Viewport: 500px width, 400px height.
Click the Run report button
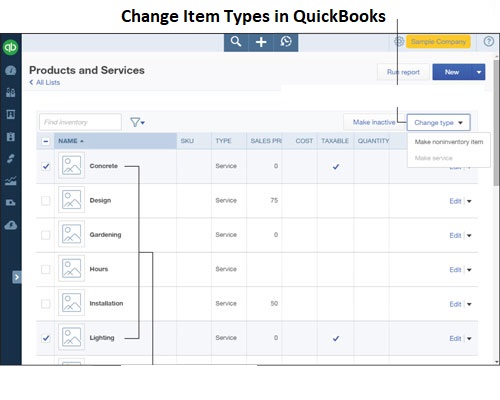(403, 72)
